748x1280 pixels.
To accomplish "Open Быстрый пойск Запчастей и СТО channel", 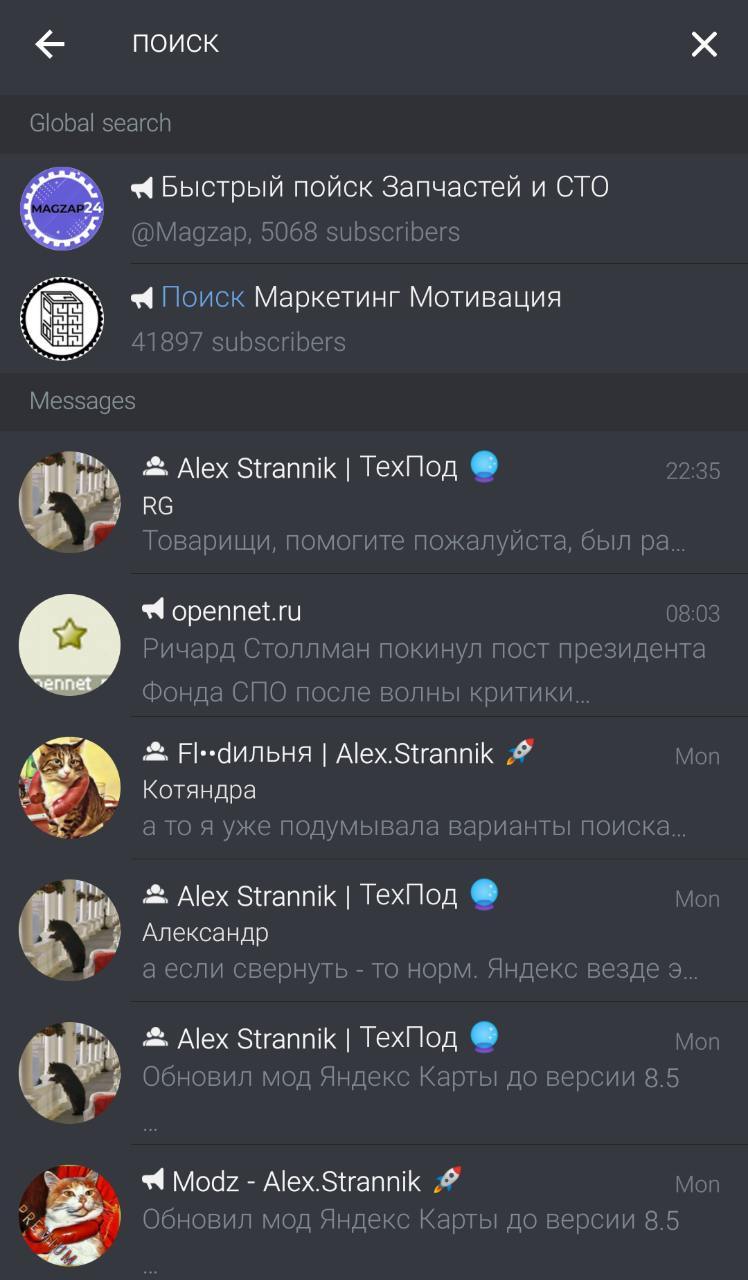I will (374, 208).
